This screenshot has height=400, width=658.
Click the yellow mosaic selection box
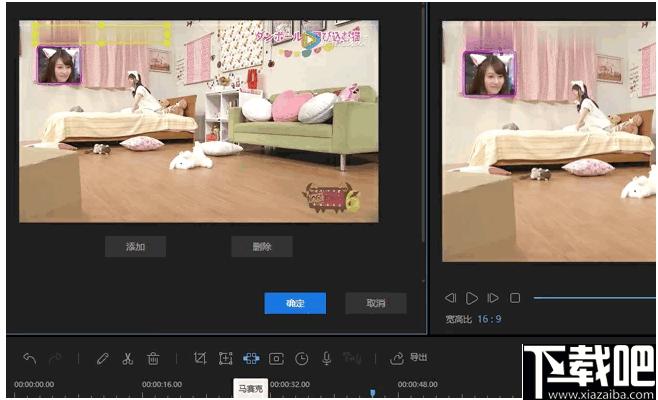[101, 34]
